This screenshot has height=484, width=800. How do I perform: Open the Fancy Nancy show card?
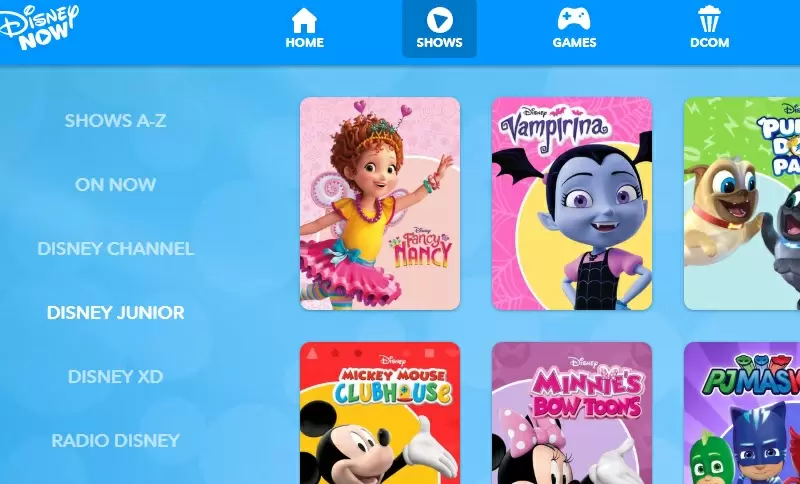click(380, 203)
